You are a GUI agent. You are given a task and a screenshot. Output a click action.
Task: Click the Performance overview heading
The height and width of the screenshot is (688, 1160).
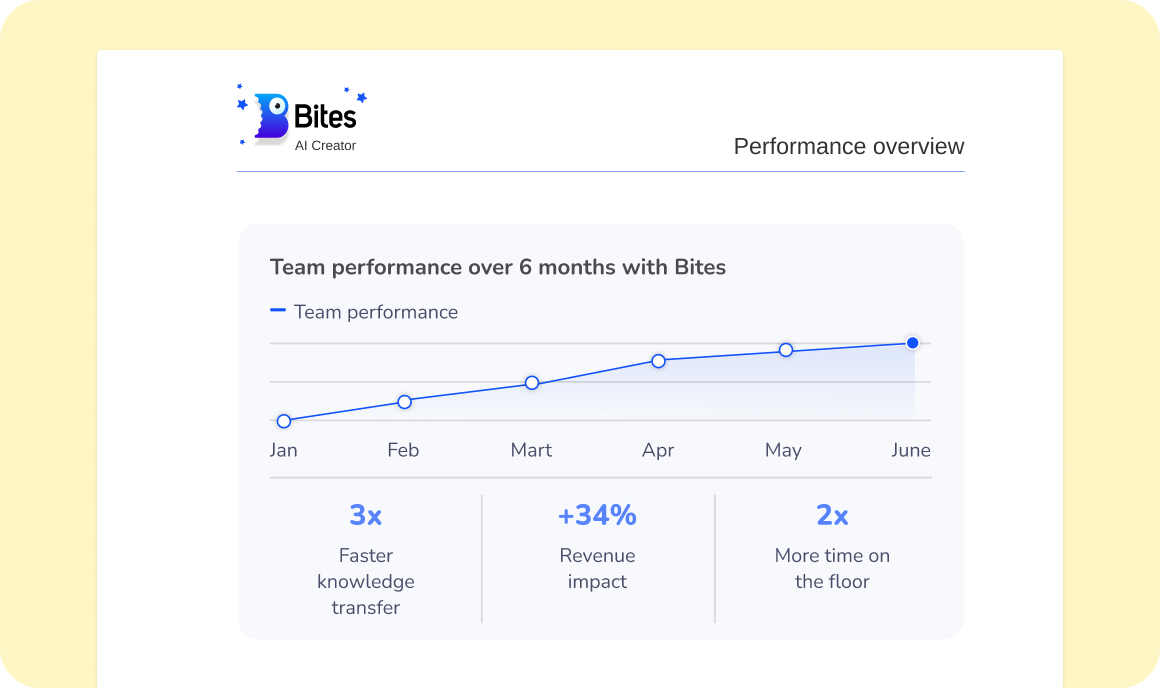(849, 146)
